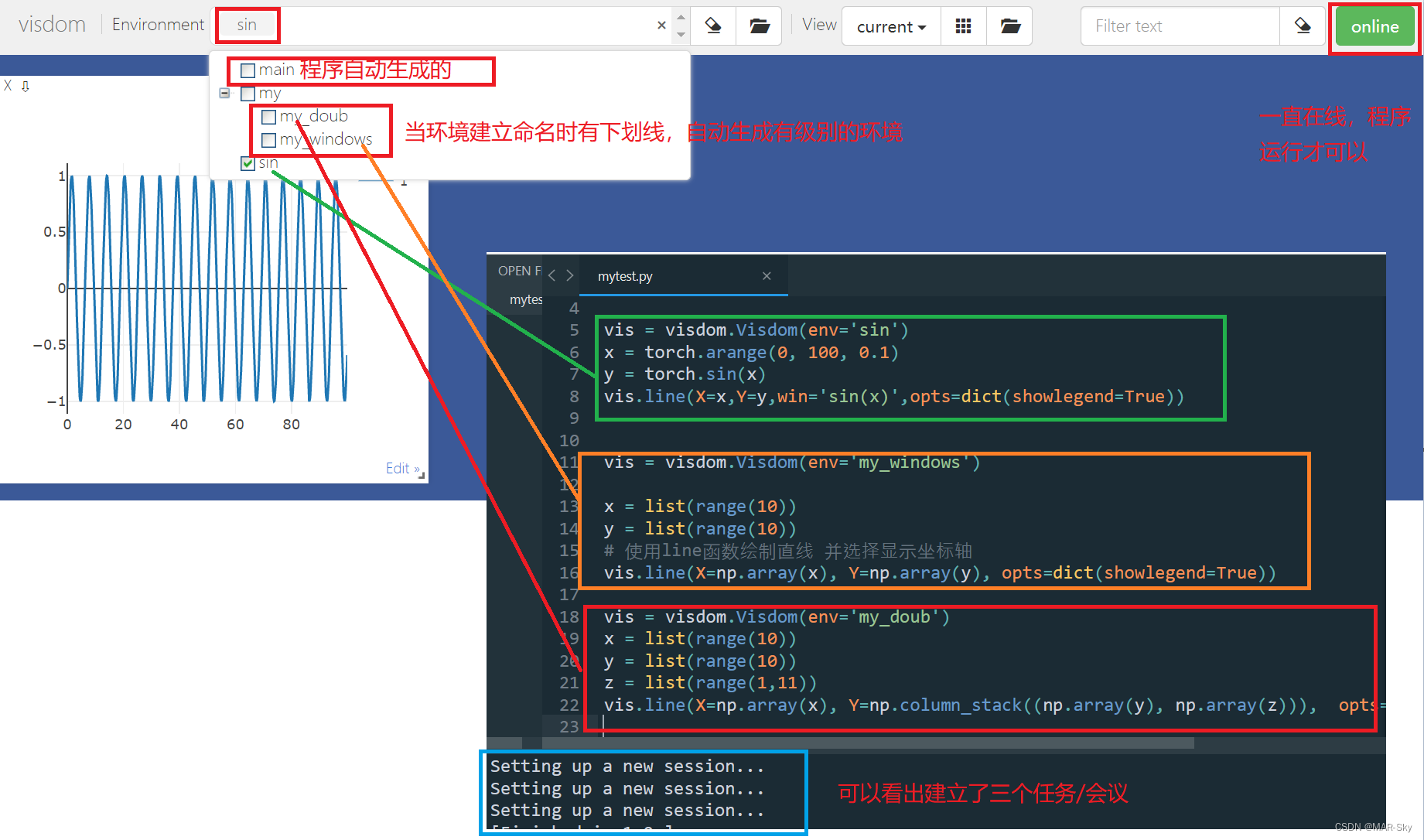1424x840 pixels.
Task: Click the grid layout icon beside View
Action: (x=963, y=26)
